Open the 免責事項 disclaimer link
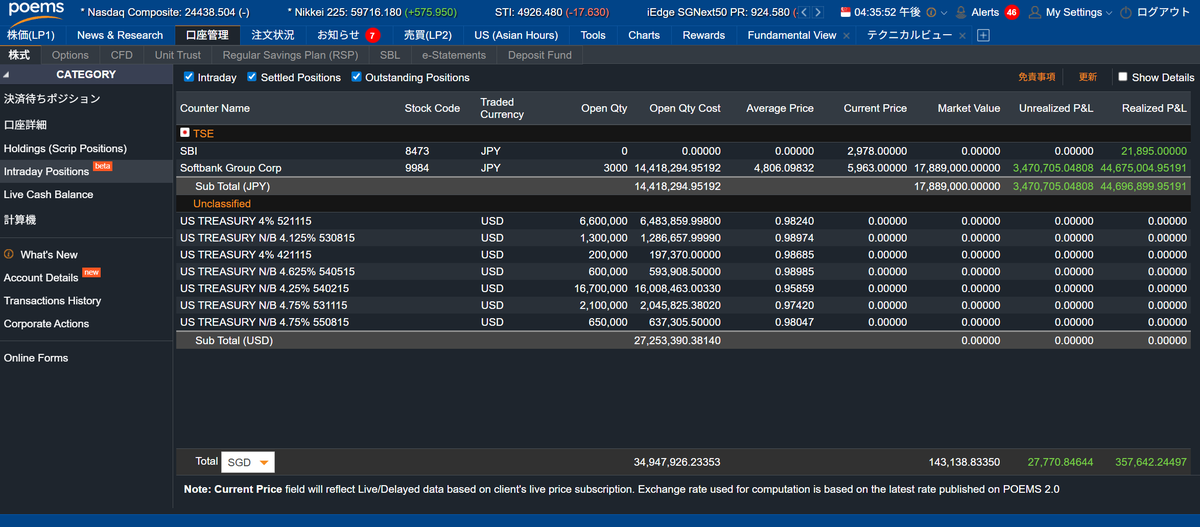 tap(1036, 77)
